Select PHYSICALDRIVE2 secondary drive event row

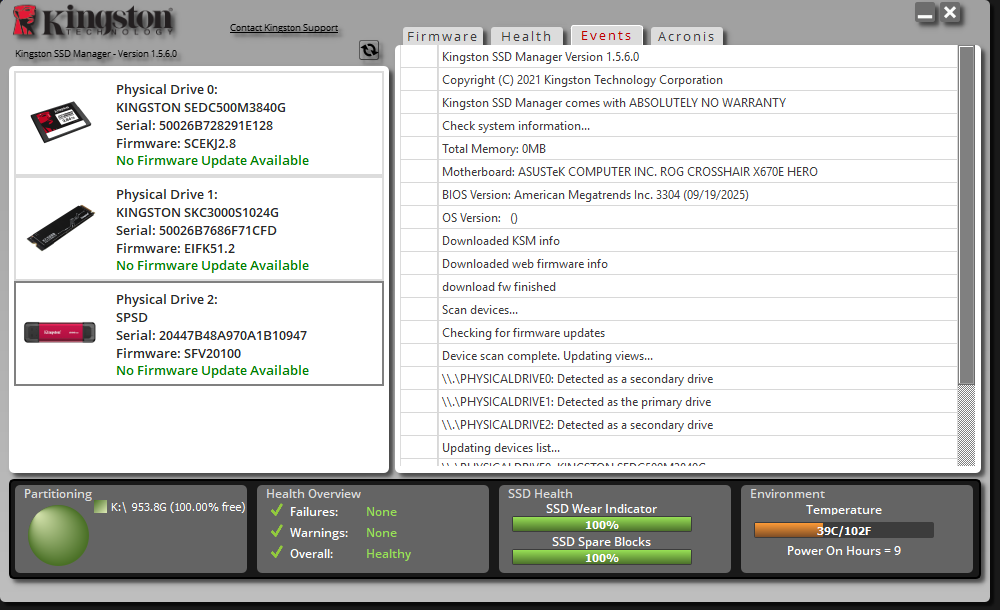pyautogui.click(x=679, y=424)
